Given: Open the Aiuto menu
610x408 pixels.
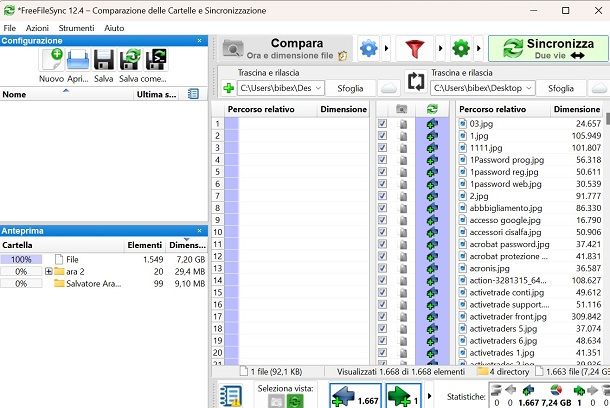Looking at the screenshot, I should coord(114,28).
